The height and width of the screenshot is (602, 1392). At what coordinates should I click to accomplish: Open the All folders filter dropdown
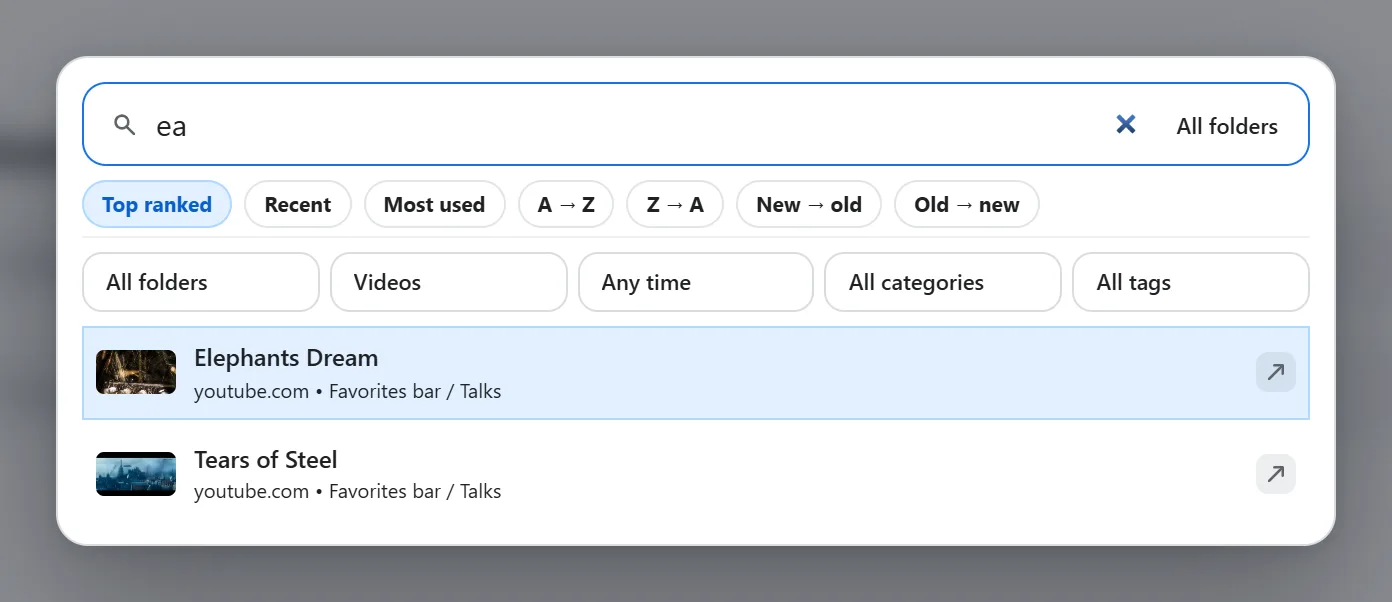pyautogui.click(x=201, y=282)
